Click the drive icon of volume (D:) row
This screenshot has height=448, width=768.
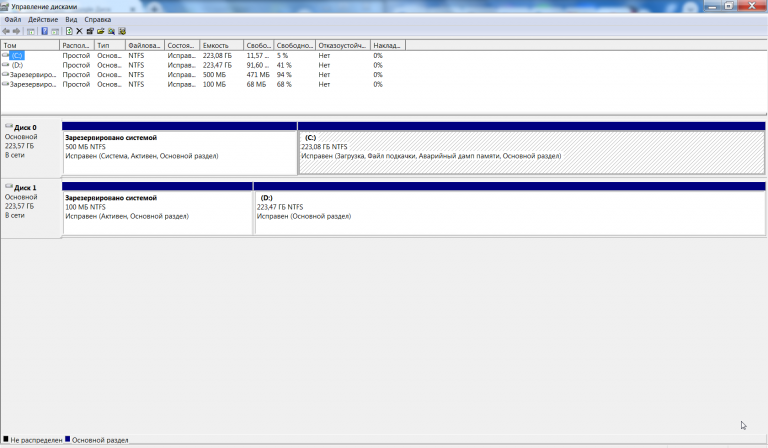pyautogui.click(x=5, y=65)
